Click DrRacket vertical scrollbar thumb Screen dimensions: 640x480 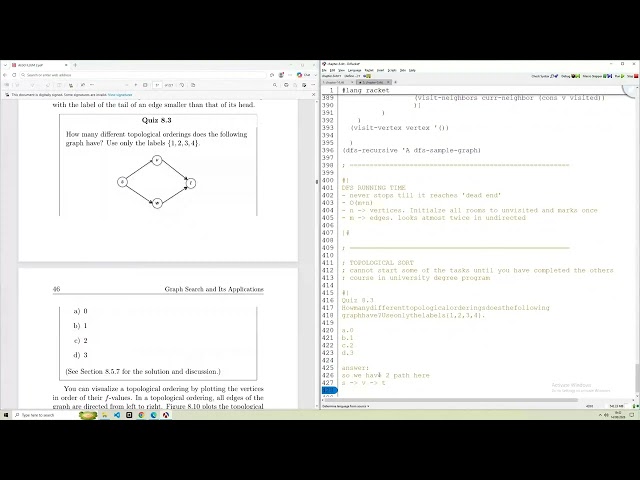[x=637, y=378]
